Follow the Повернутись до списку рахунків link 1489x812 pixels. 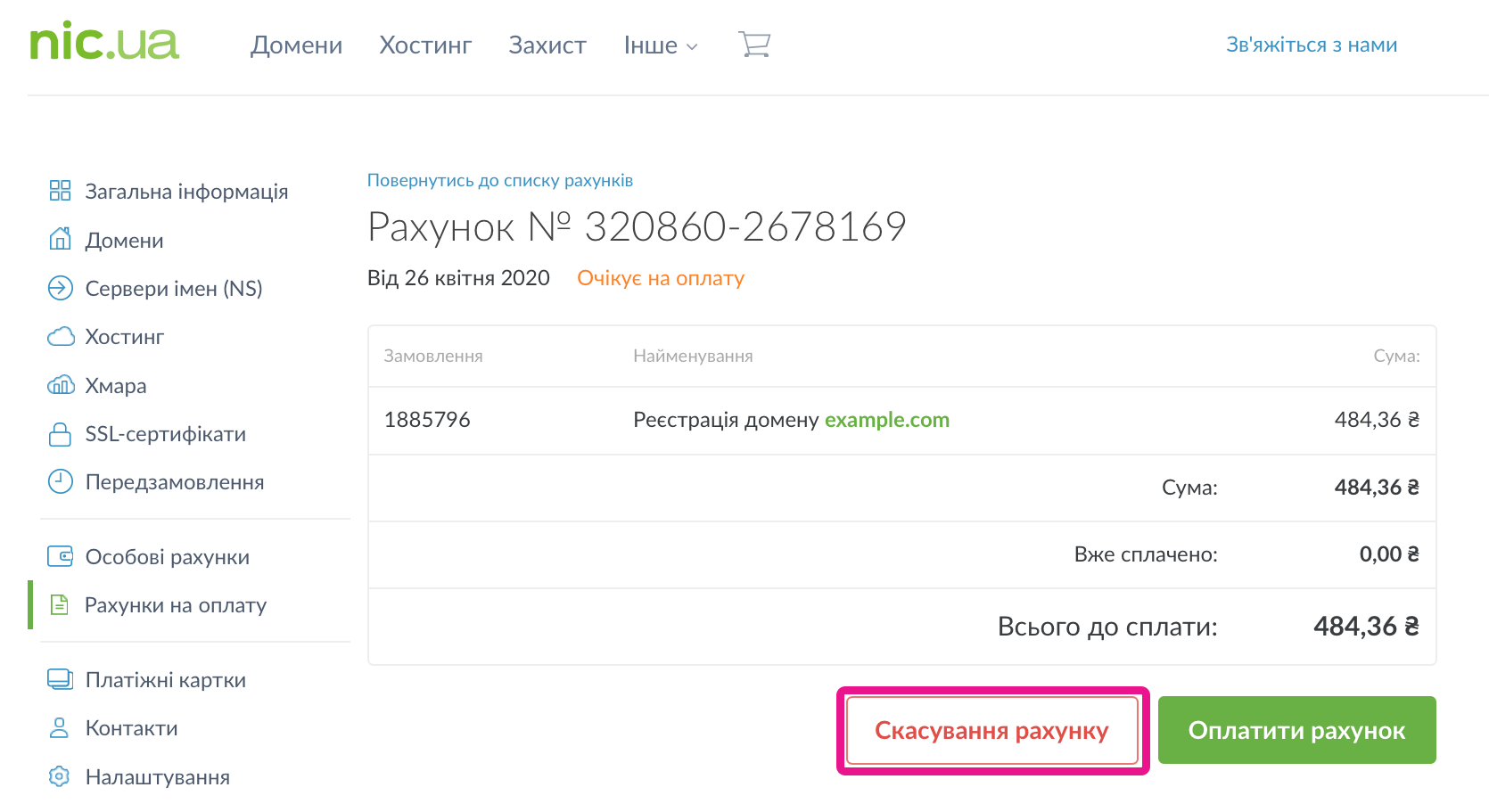click(x=499, y=181)
